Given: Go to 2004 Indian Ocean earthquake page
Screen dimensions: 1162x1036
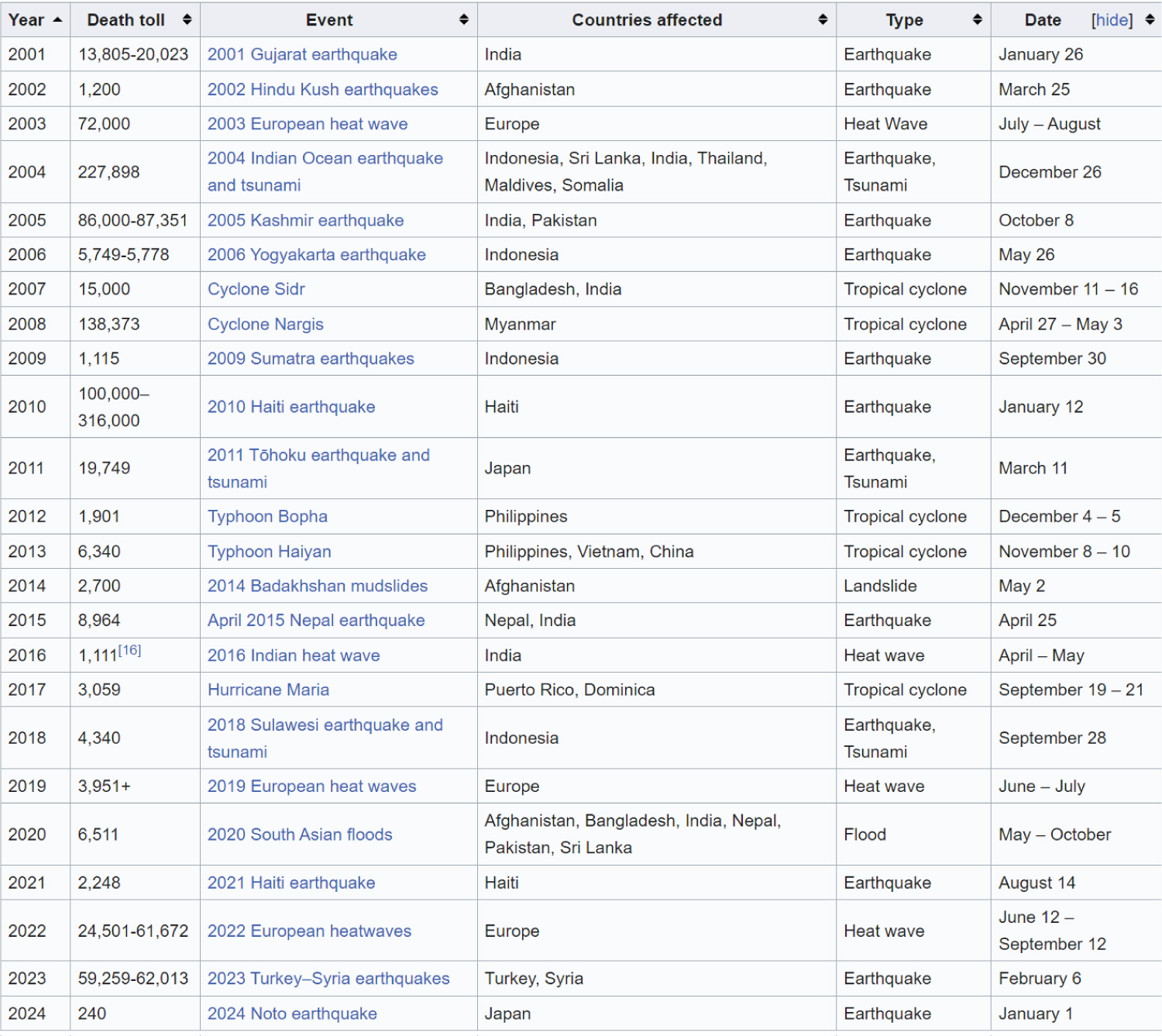Looking at the screenshot, I should pyautogui.click(x=325, y=159).
